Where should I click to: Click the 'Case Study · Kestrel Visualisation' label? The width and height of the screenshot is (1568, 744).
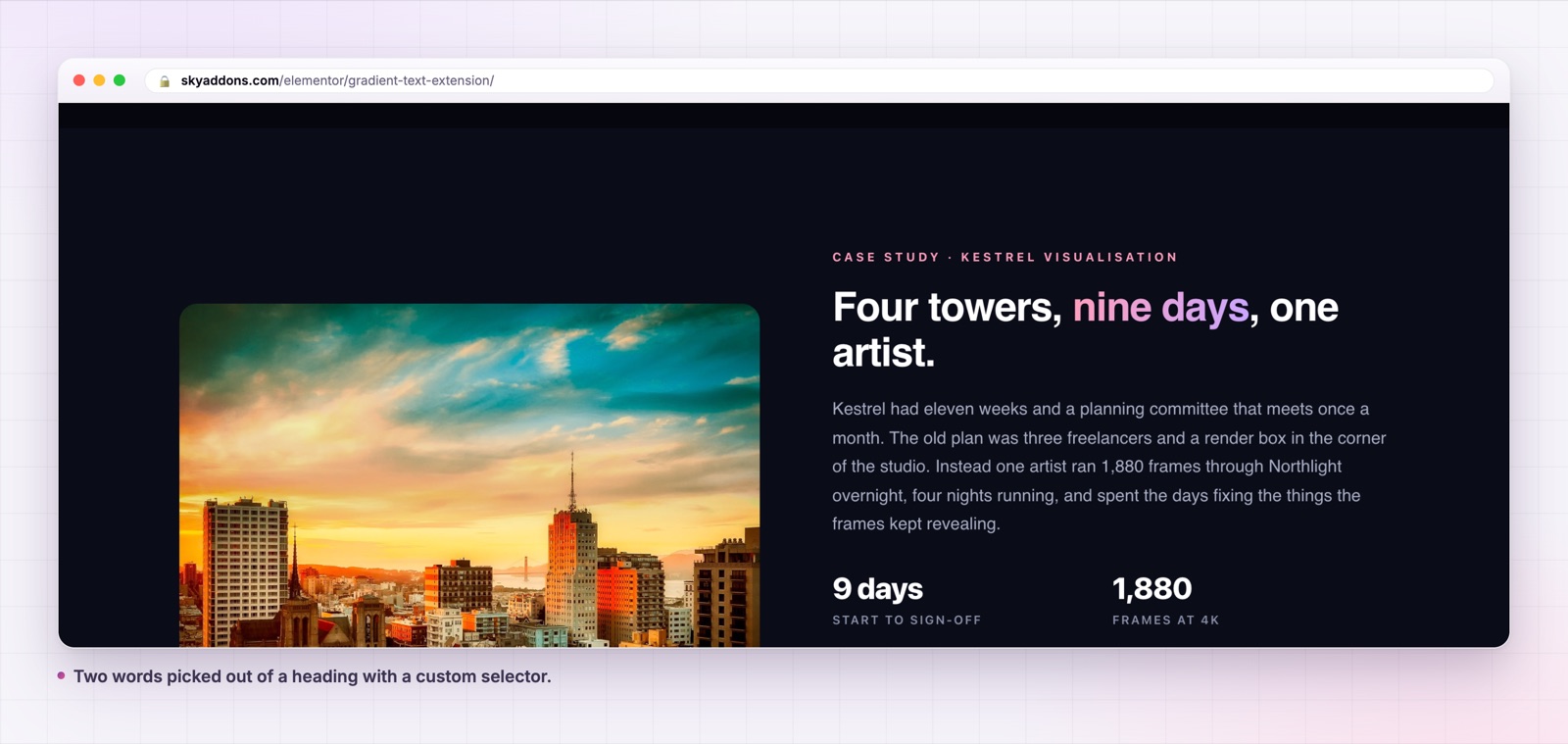1004,257
